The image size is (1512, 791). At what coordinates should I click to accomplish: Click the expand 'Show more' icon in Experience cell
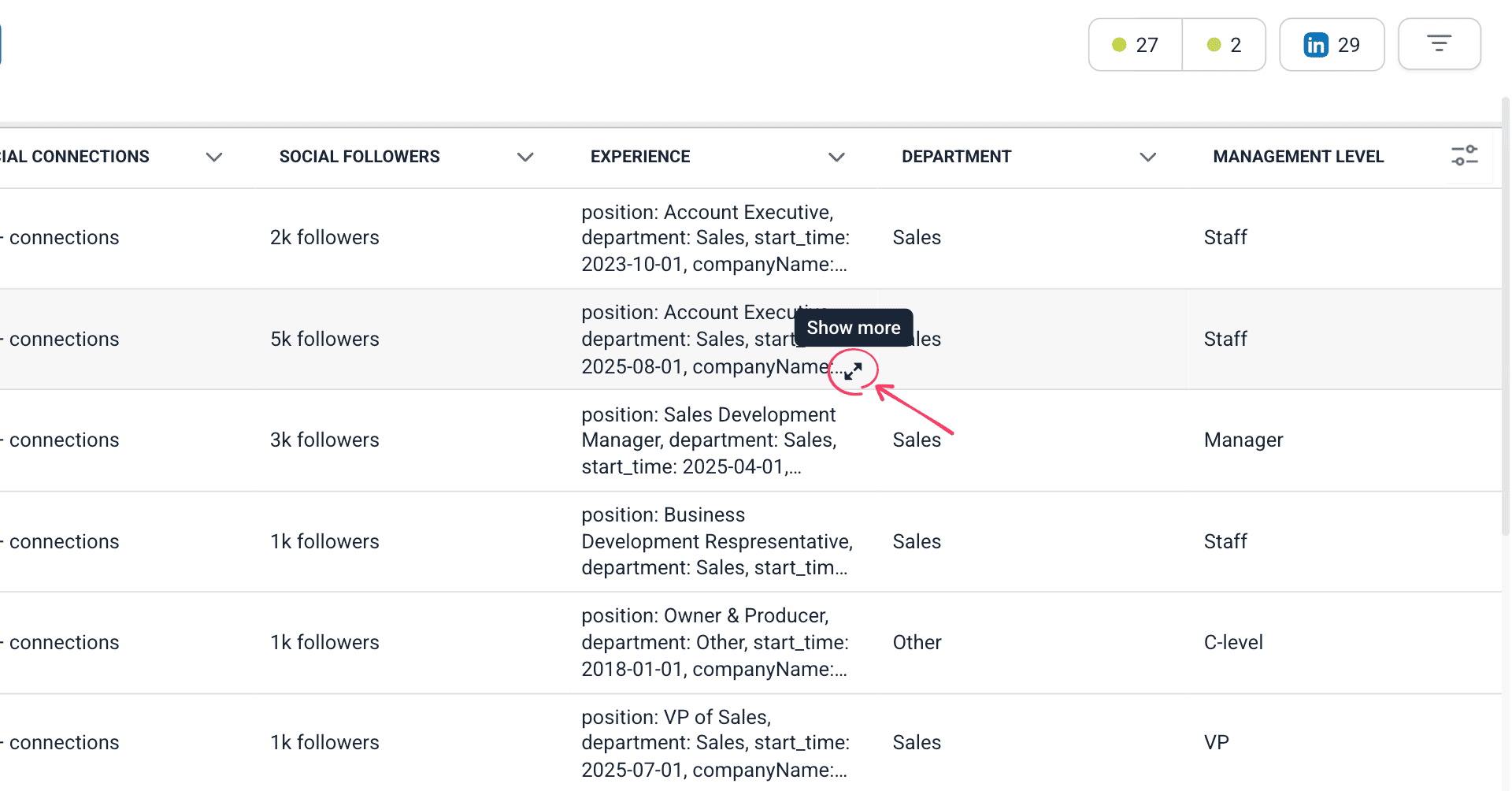pos(853,370)
